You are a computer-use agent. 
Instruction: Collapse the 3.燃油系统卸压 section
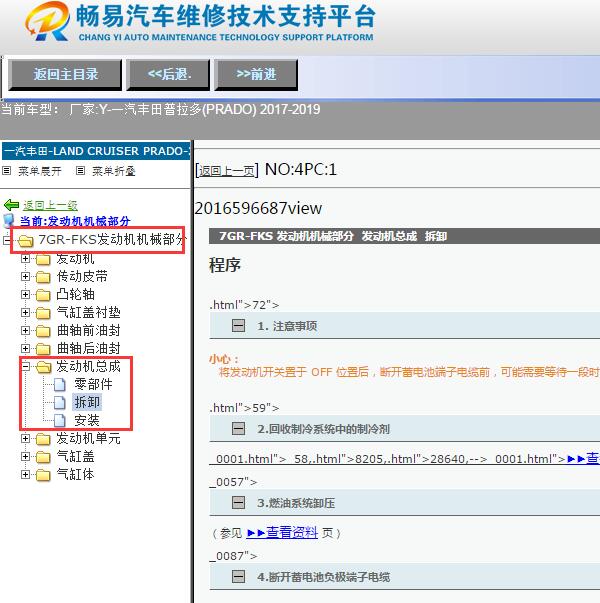[238, 503]
